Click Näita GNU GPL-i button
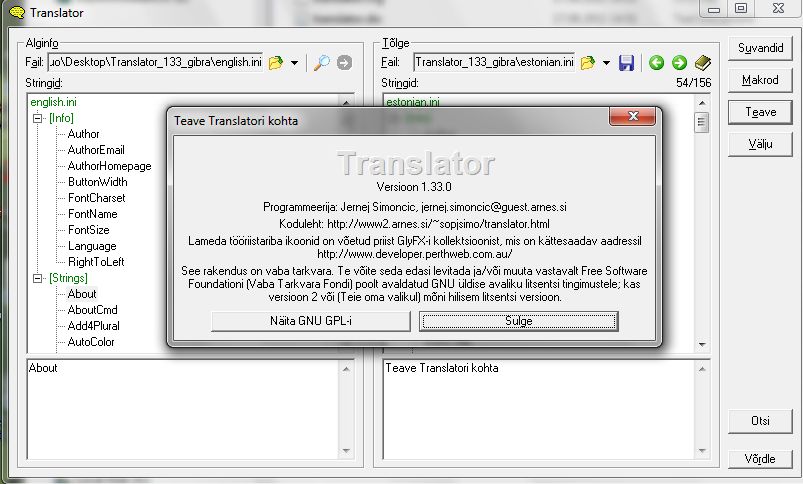Viewport: 803px width, 484px height. (x=311, y=321)
